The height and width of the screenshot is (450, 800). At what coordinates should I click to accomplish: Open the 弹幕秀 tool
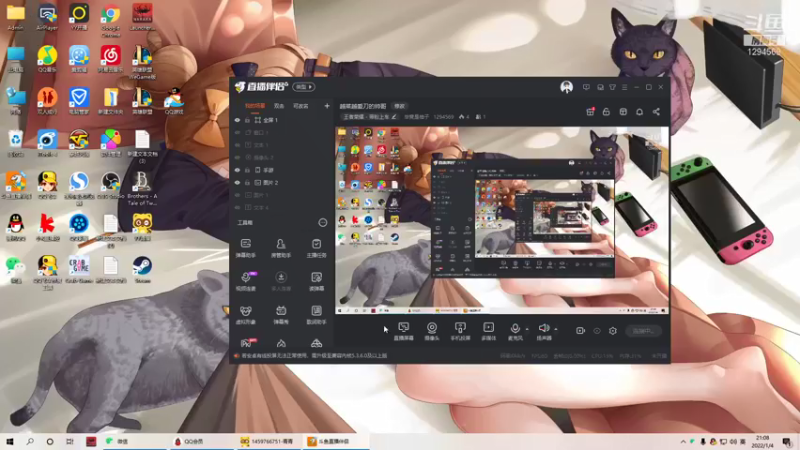(281, 315)
